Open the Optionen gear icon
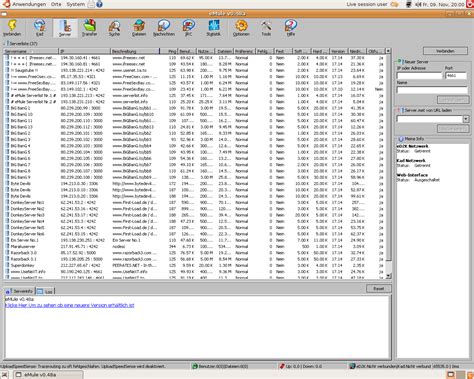Image resolution: width=474 pixels, height=379 pixels. pyautogui.click(x=241, y=28)
